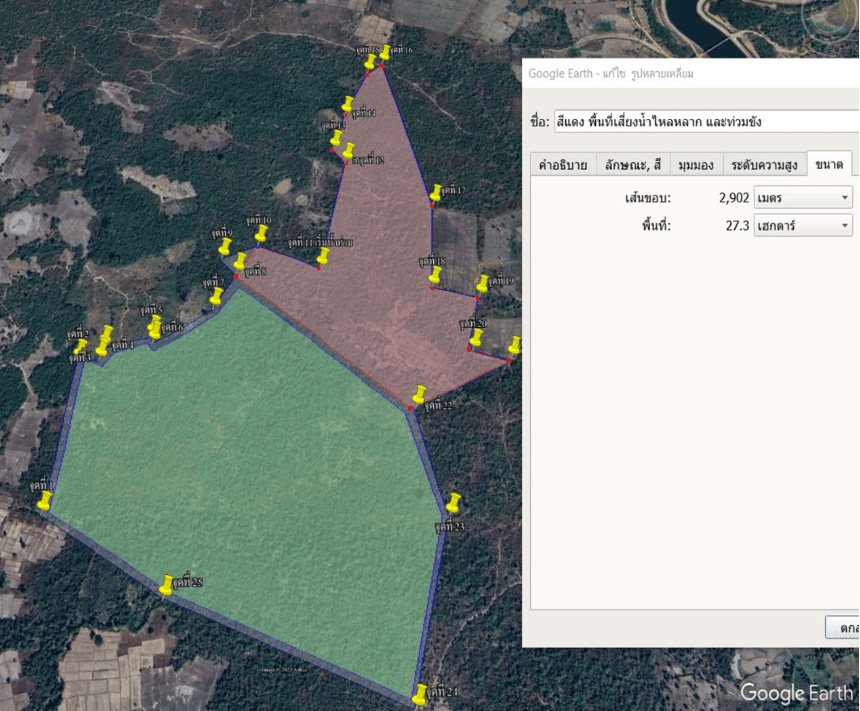The width and height of the screenshot is (860, 711).
Task: Select the จุดที่ 8 yellow pushpin
Action: pos(240,261)
